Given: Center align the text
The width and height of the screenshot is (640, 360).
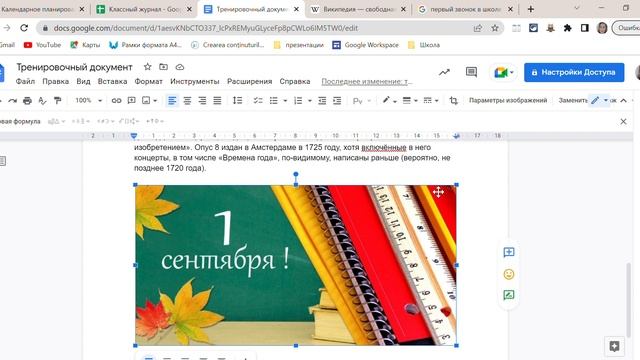Looking at the screenshot, I should click(x=187, y=100).
